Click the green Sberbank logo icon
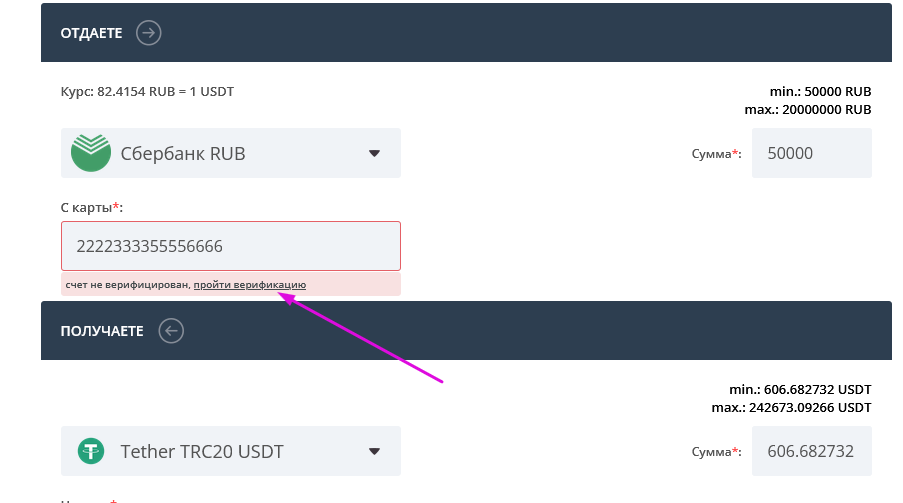 pyautogui.click(x=91, y=153)
